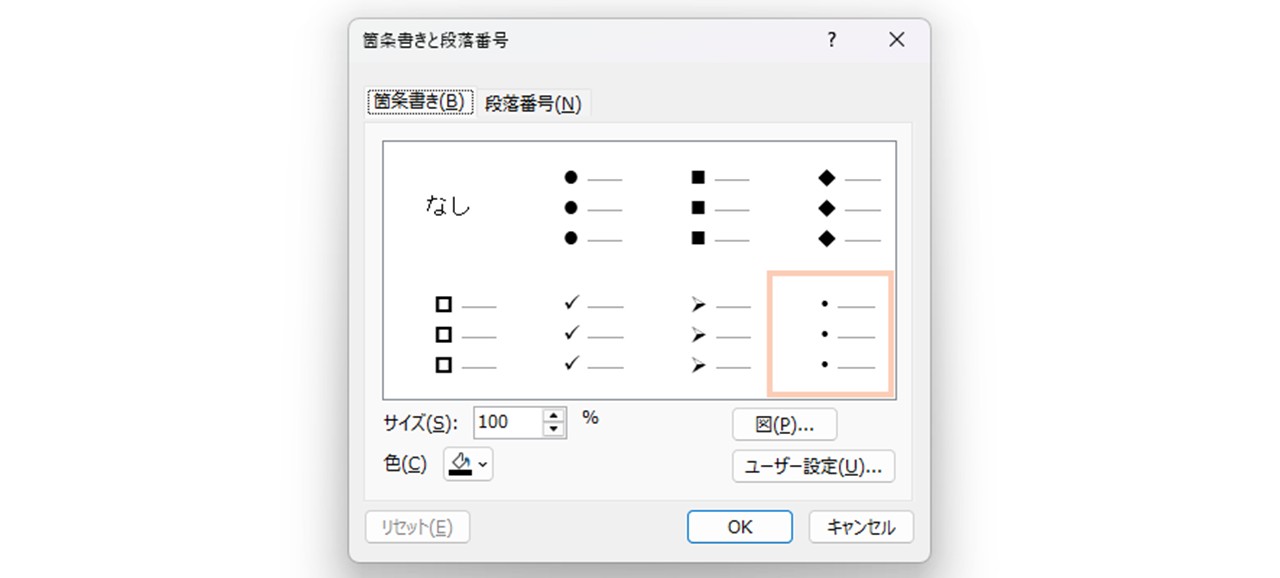Open the 色(C) bullet color dropdown
Image resolution: width=1280 pixels, height=578 pixels.
pos(468,464)
